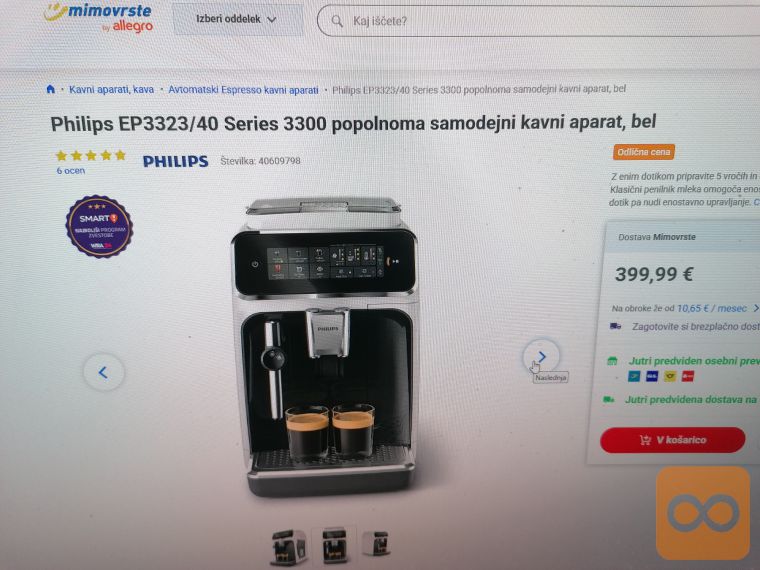Show the previous product image arrow
The width and height of the screenshot is (760, 570).
tap(103, 372)
